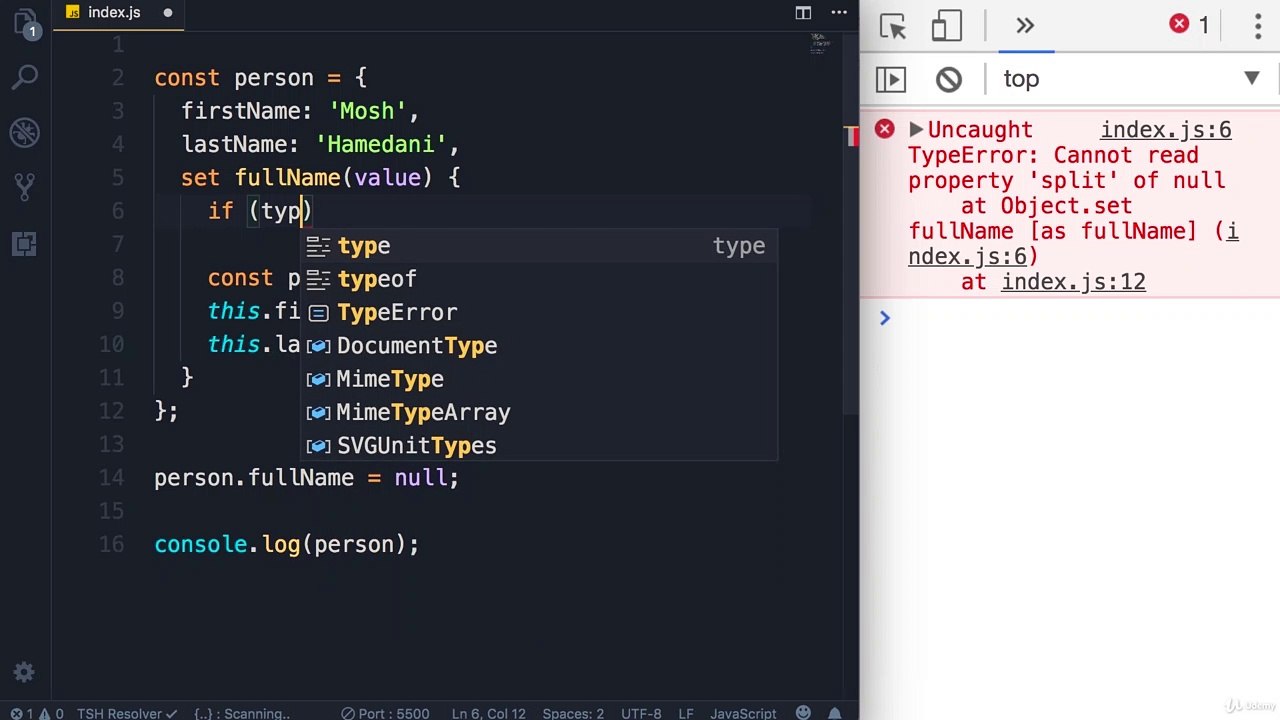Open the top context dropdown
The height and width of the screenshot is (720, 1280).
pos(1133,79)
